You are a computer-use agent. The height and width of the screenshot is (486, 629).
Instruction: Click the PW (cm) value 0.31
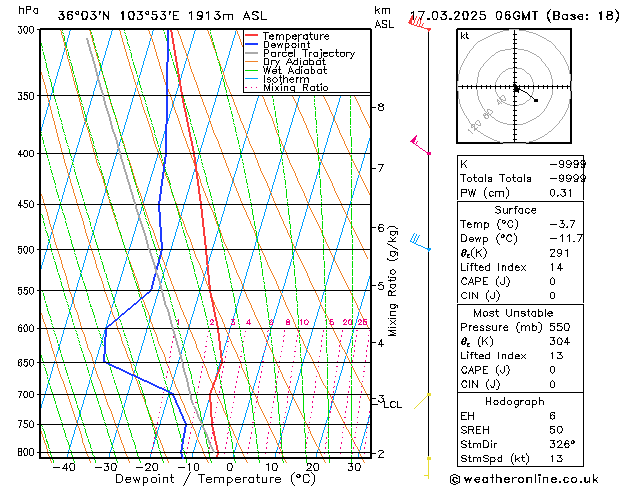(561, 193)
